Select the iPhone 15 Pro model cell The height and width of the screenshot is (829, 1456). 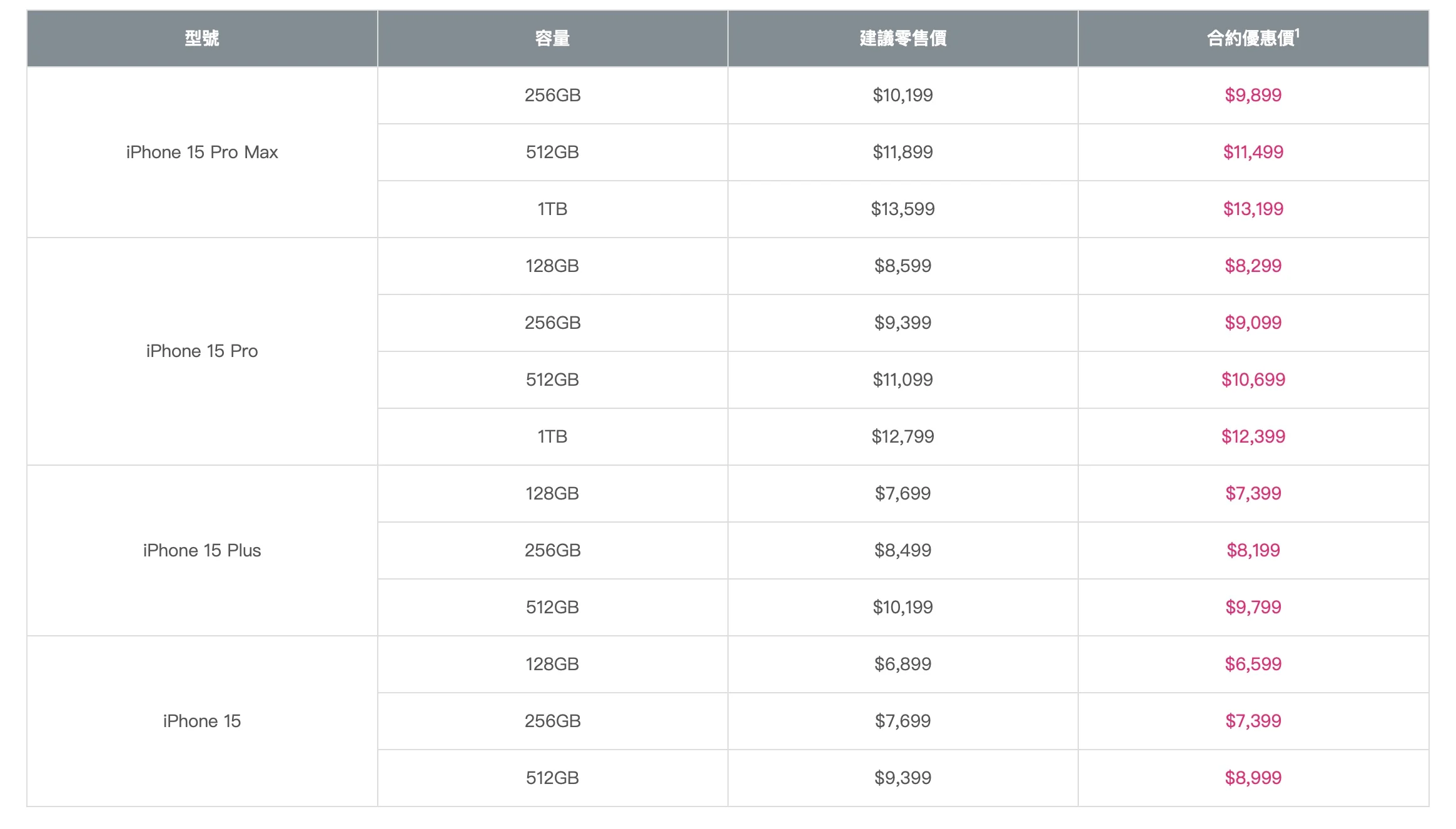click(202, 351)
